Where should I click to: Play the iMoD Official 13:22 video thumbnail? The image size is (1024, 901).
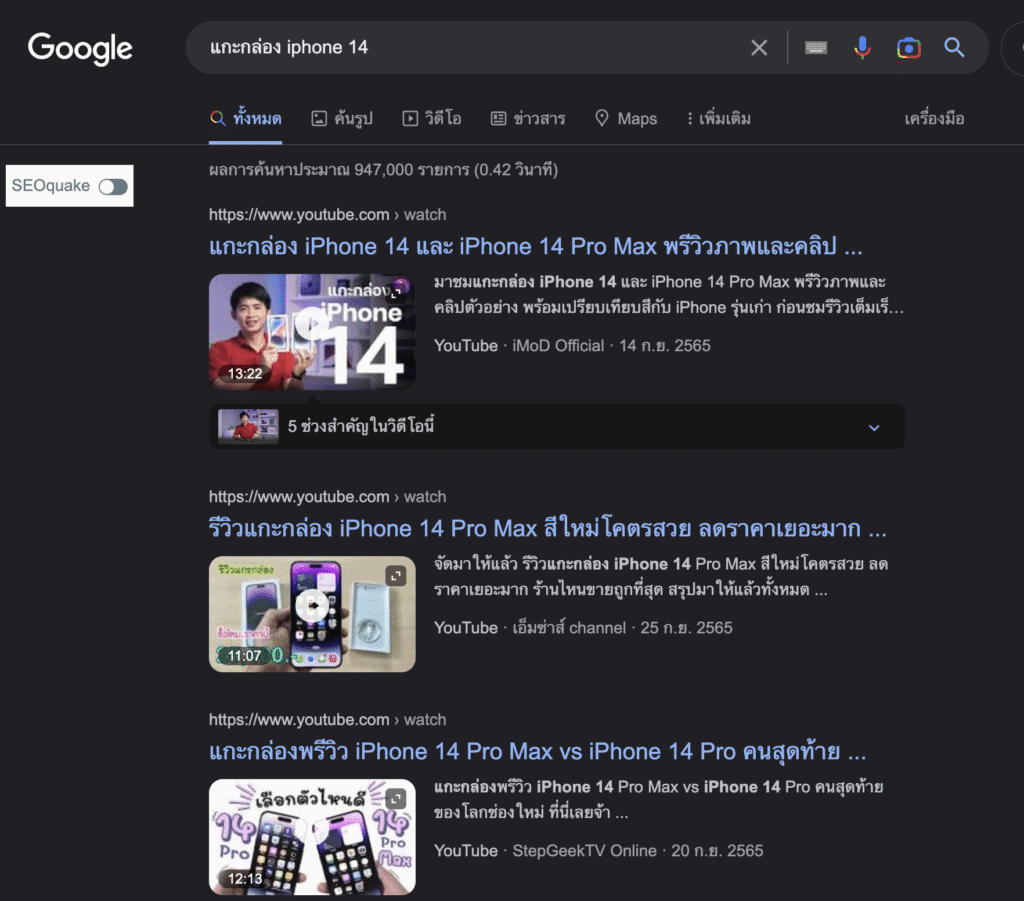pos(312,332)
